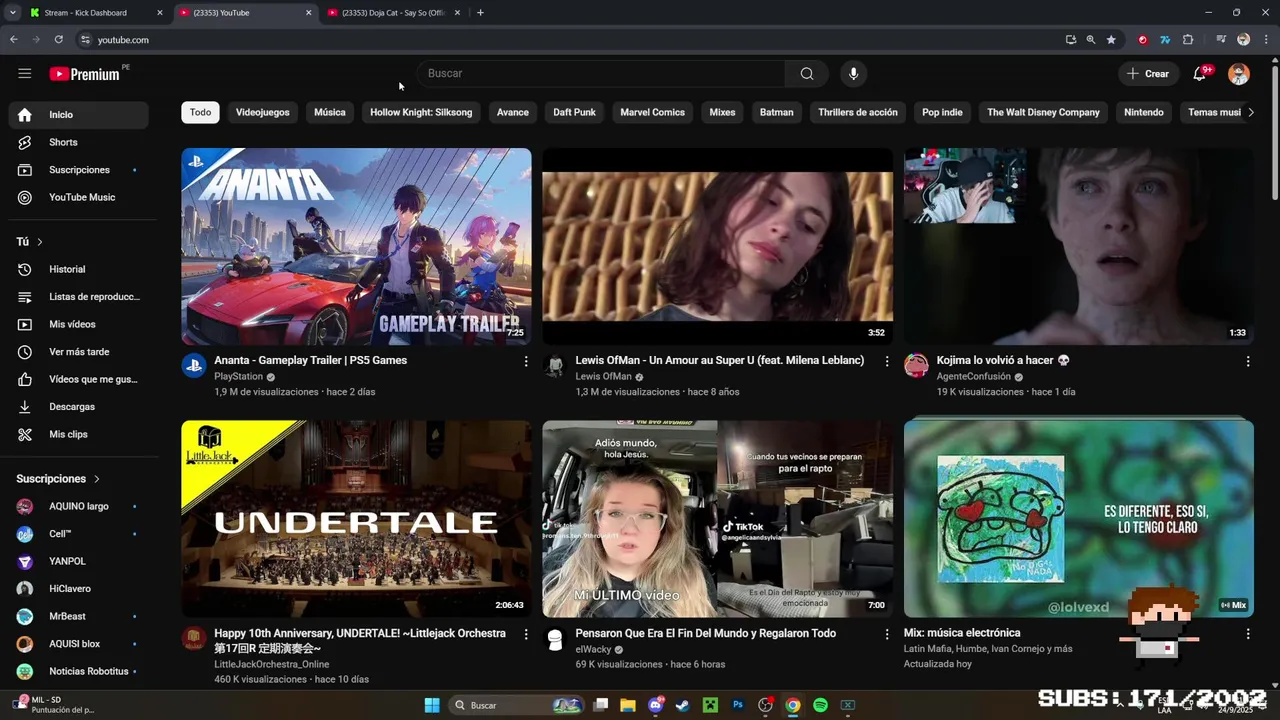Open Mis vídeos in the sidebar

tap(79, 324)
